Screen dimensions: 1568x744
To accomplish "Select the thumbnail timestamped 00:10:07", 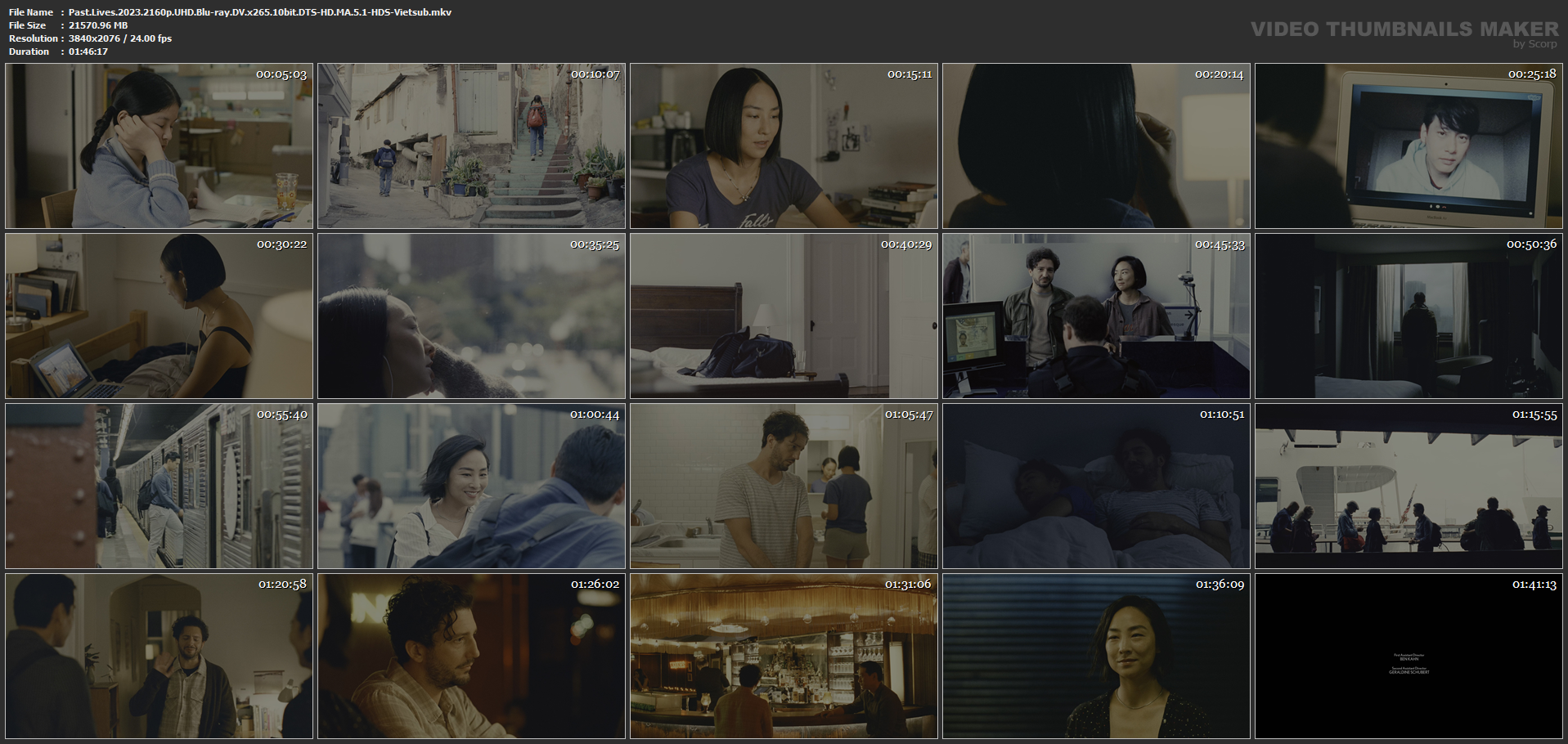I will click(x=472, y=146).
